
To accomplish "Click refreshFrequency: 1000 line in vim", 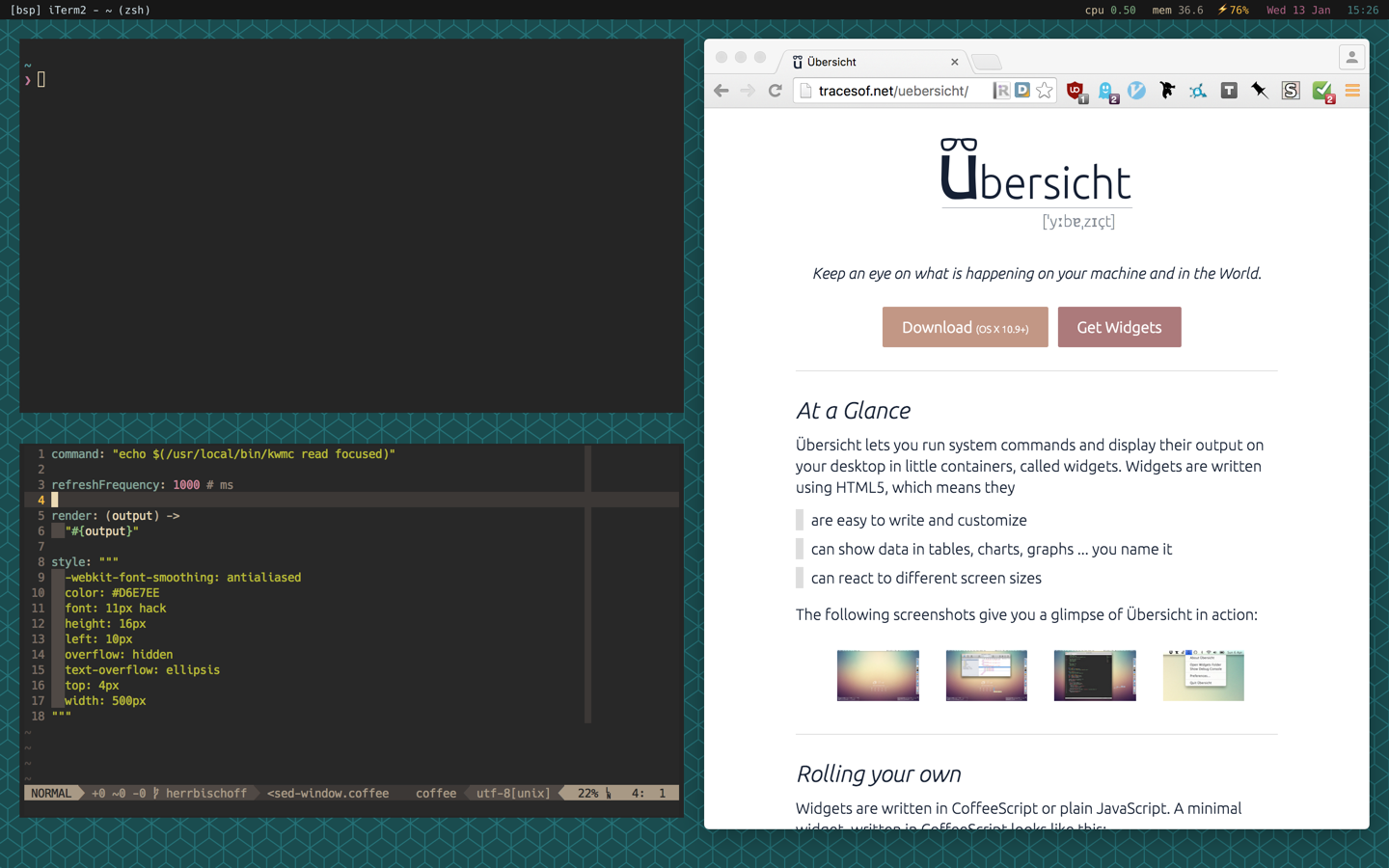I will pyautogui.click(x=142, y=484).
